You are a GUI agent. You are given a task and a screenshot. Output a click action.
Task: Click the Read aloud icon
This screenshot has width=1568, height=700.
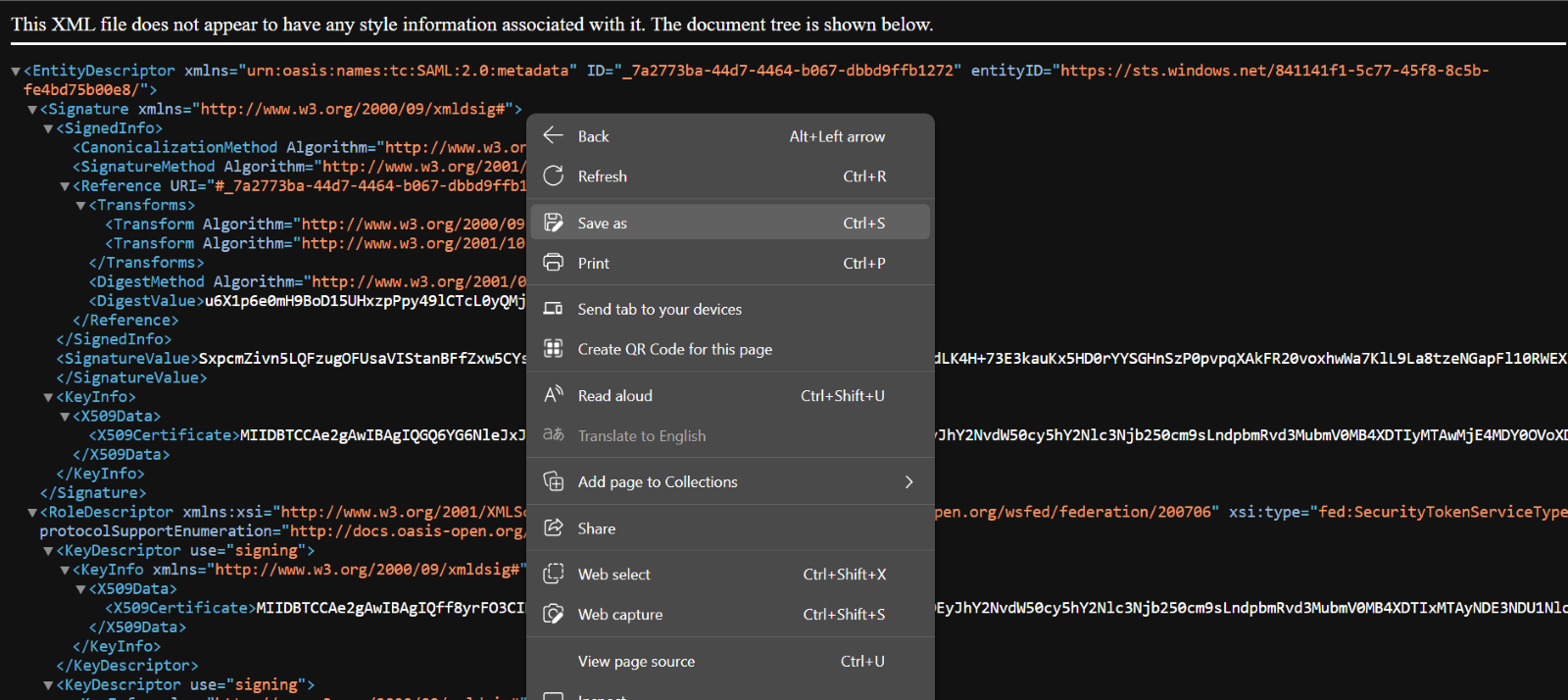point(553,394)
